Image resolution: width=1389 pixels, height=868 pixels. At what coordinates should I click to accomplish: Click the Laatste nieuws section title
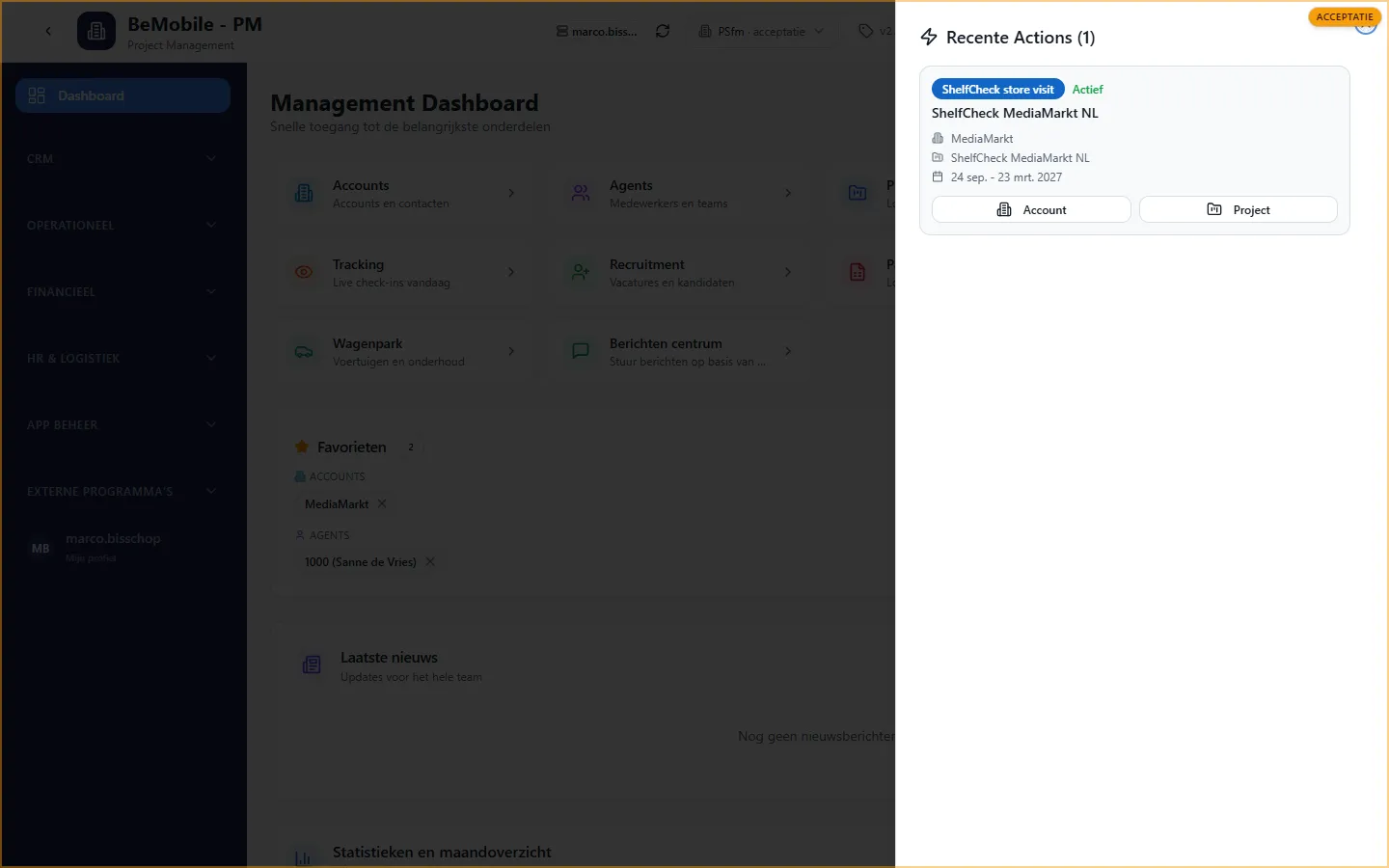click(x=389, y=658)
